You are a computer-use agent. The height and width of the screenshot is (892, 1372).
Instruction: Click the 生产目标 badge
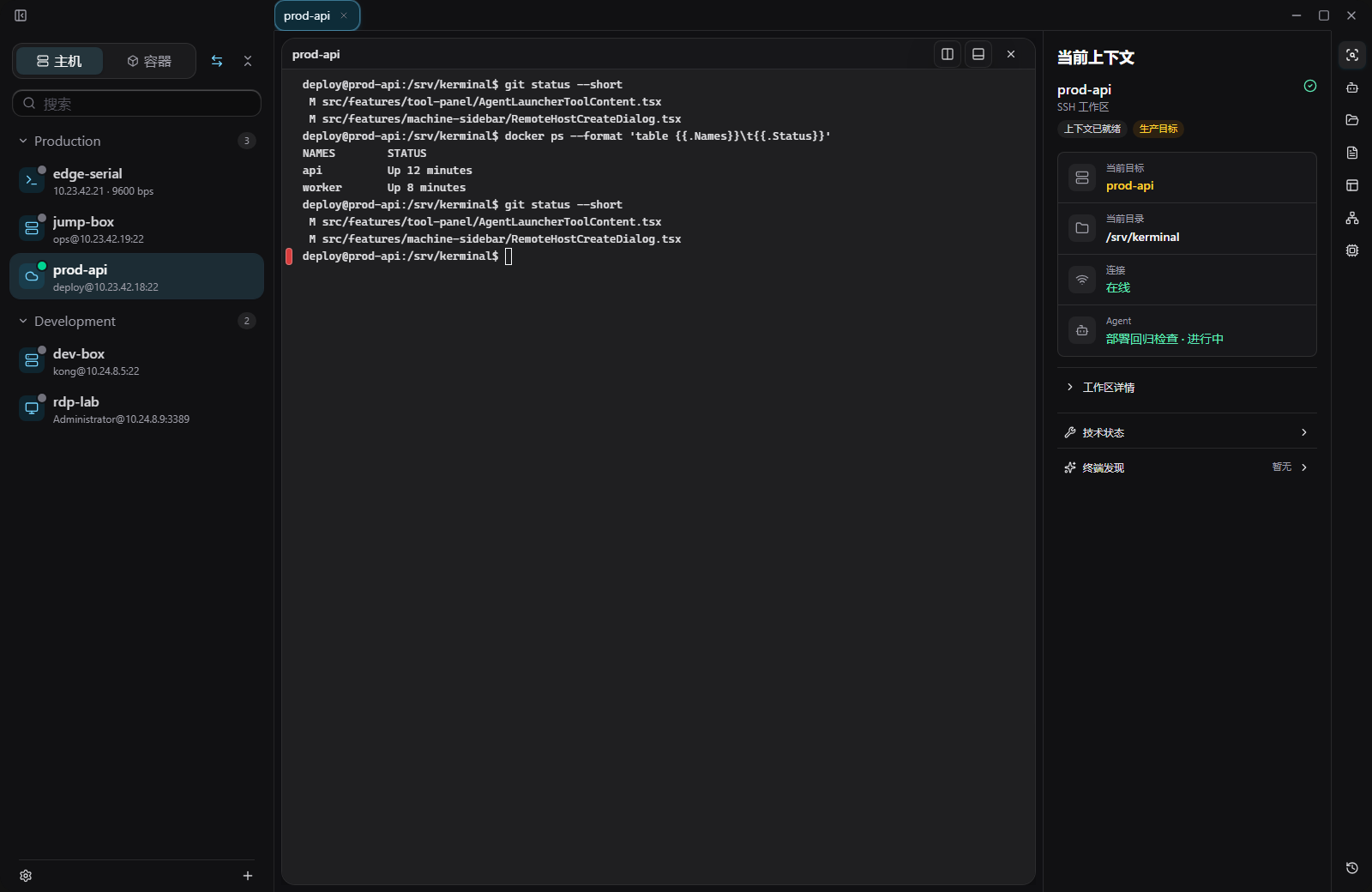[x=1158, y=129]
